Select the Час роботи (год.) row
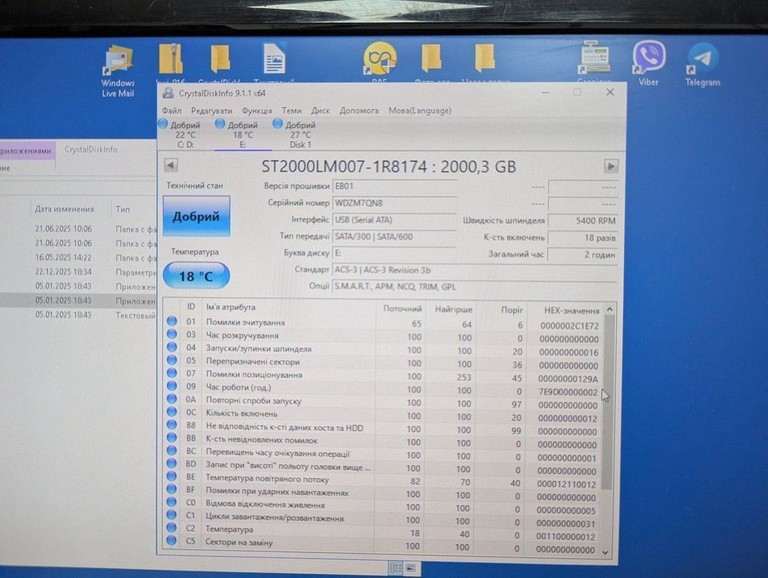This screenshot has width=768, height=578. (384, 389)
